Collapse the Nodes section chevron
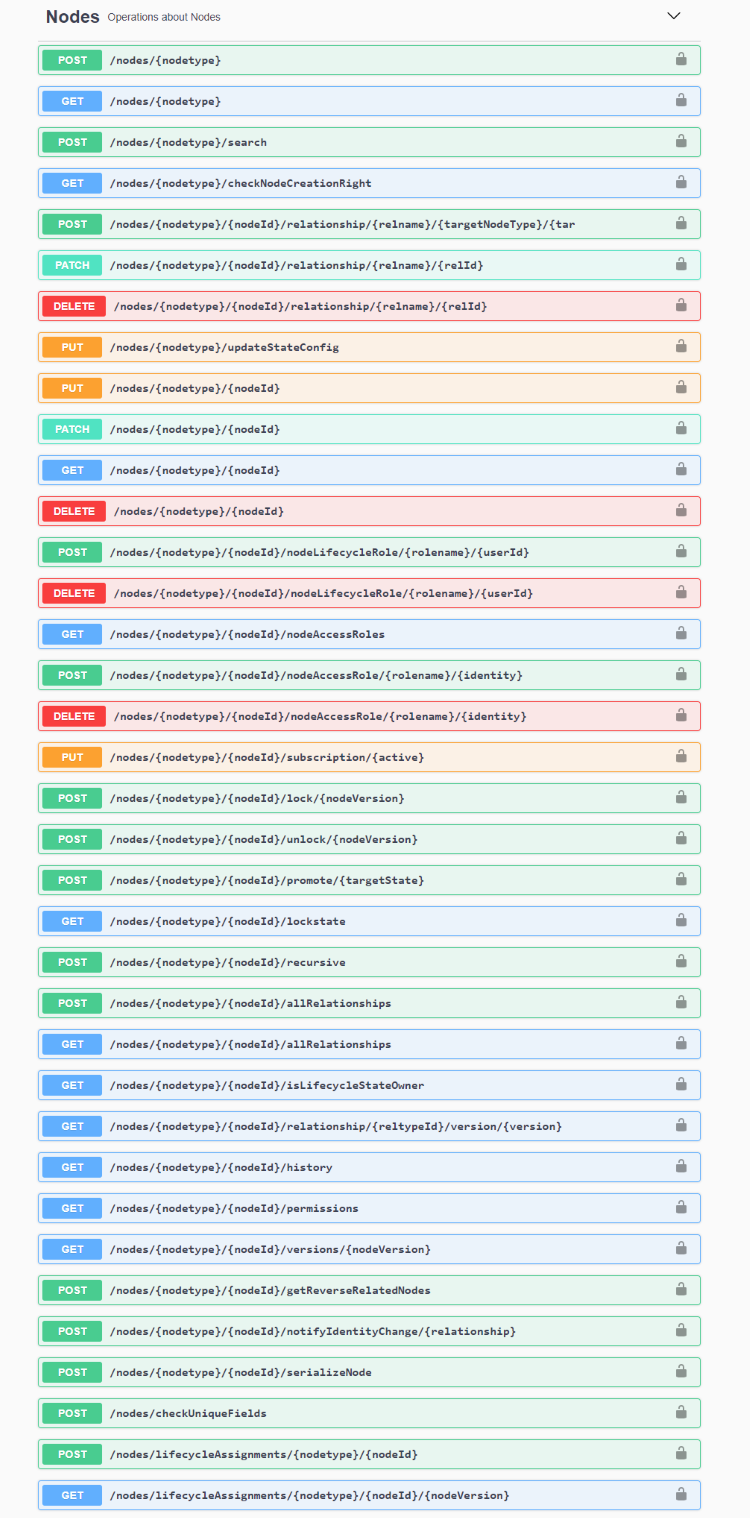Screen dimensions: 750x1518 point(673,16)
